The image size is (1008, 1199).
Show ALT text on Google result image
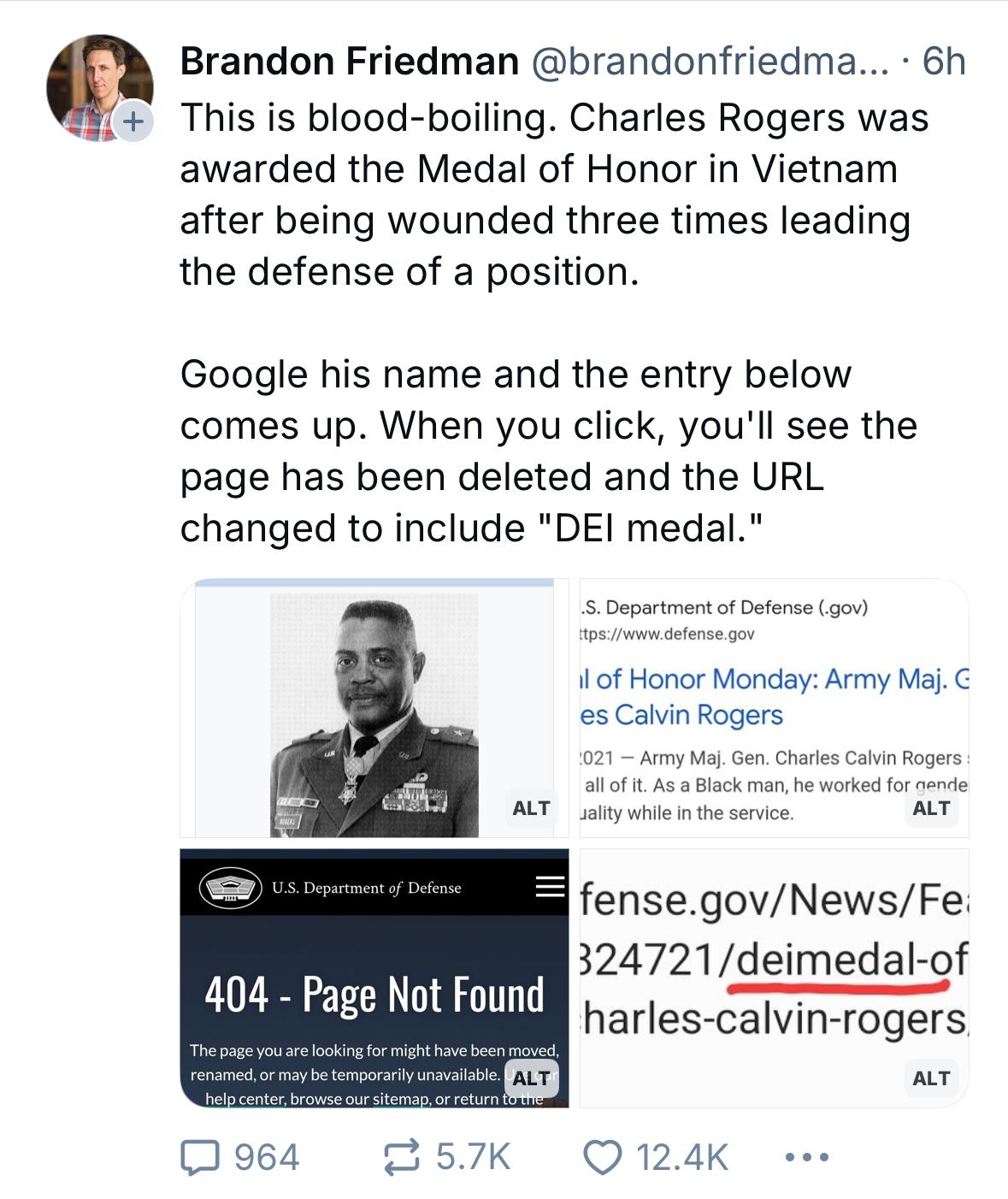click(x=931, y=808)
